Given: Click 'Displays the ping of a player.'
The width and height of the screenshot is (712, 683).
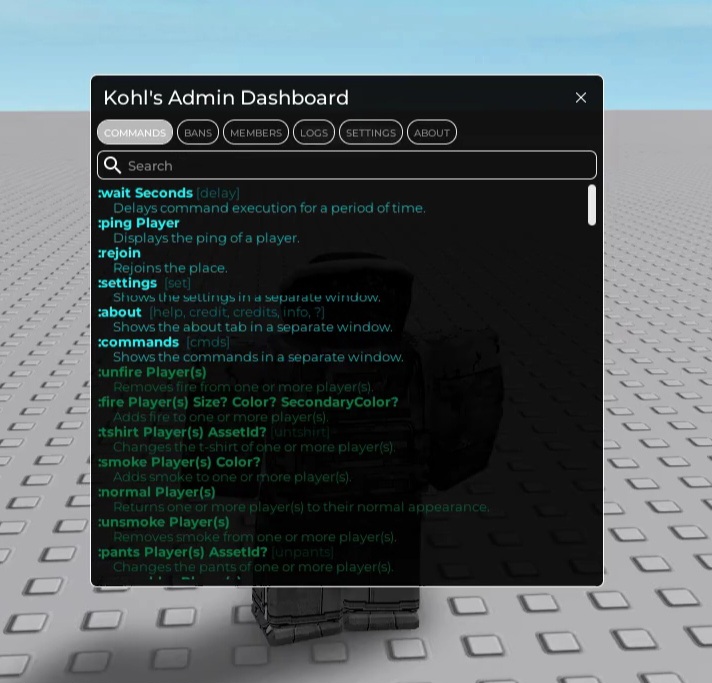Looking at the screenshot, I should (206, 238).
